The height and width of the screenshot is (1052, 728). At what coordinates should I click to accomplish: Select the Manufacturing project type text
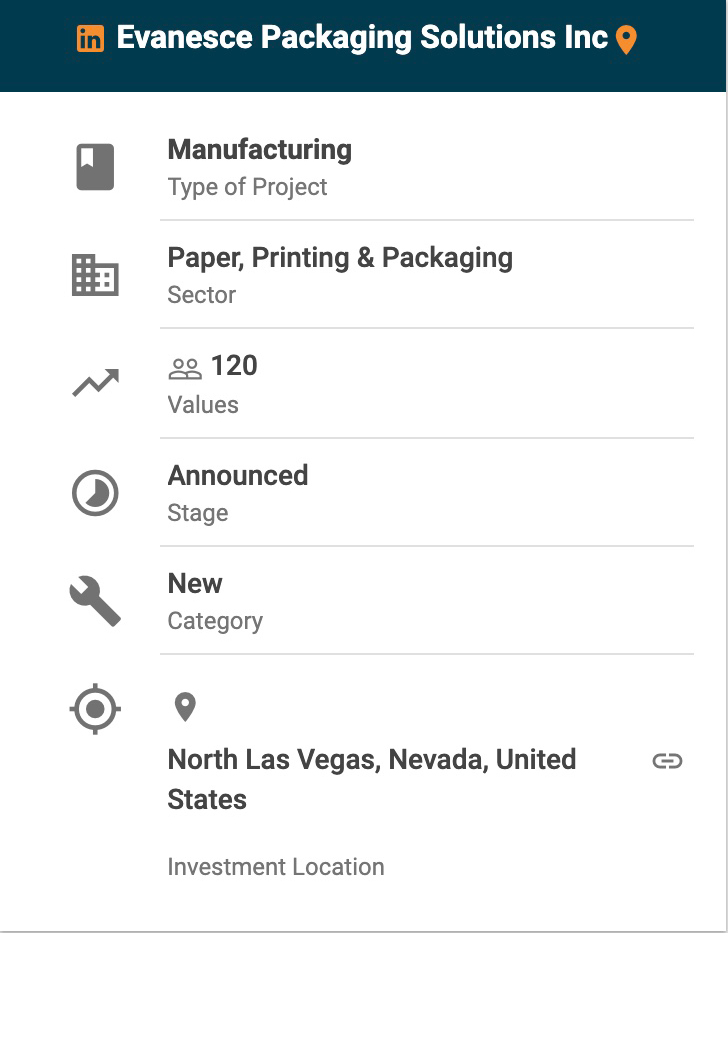coord(259,150)
